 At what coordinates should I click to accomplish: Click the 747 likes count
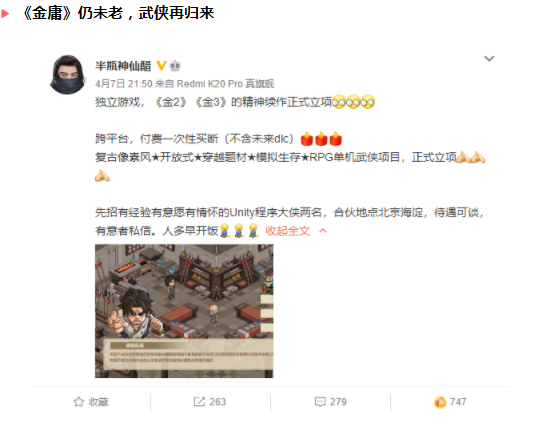(458, 402)
